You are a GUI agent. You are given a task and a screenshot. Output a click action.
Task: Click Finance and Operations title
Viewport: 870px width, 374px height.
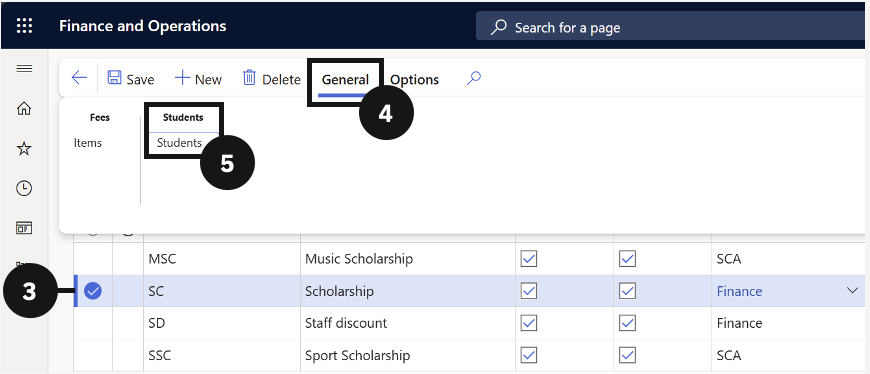coord(143,26)
